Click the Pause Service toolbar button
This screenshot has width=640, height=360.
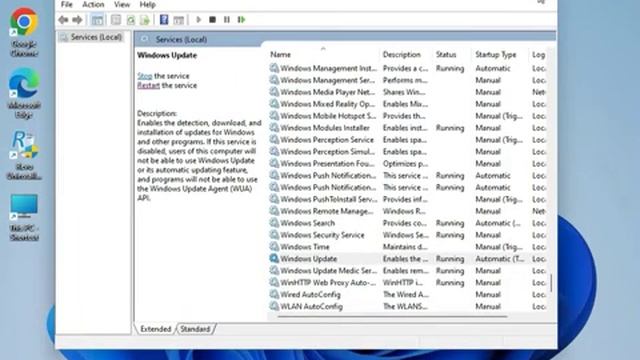coord(227,20)
